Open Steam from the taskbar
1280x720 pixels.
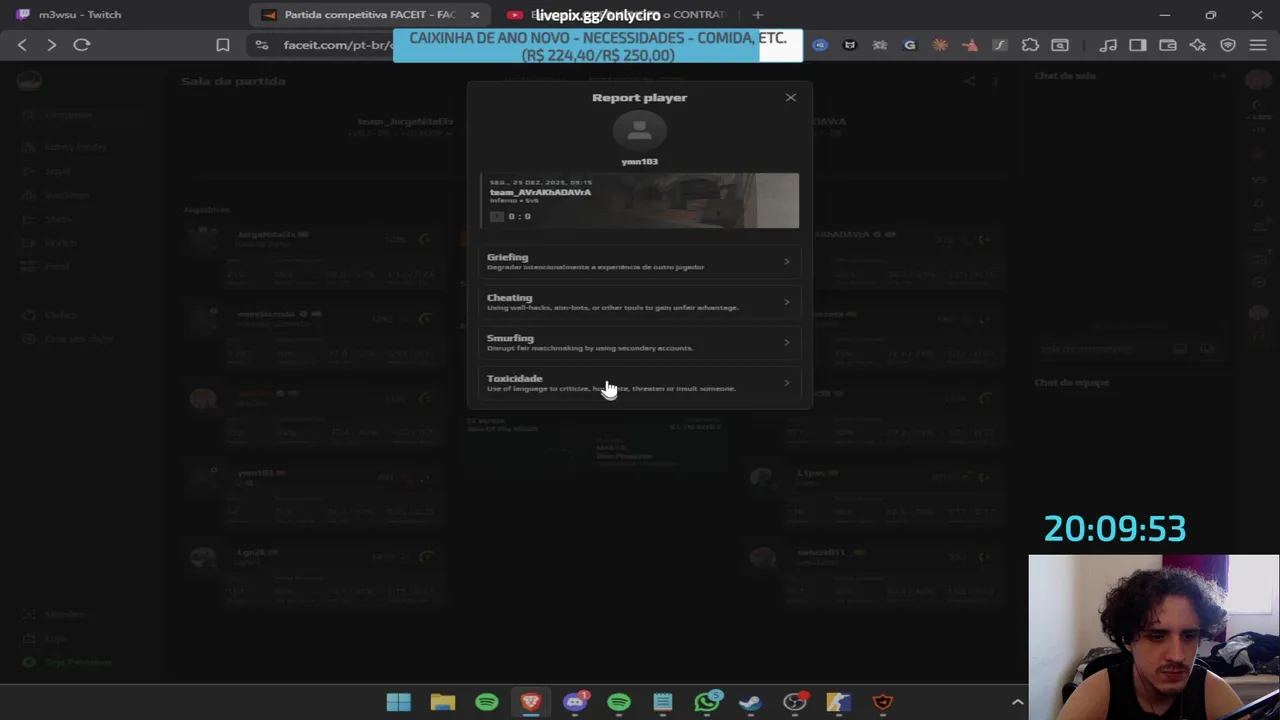click(x=751, y=702)
